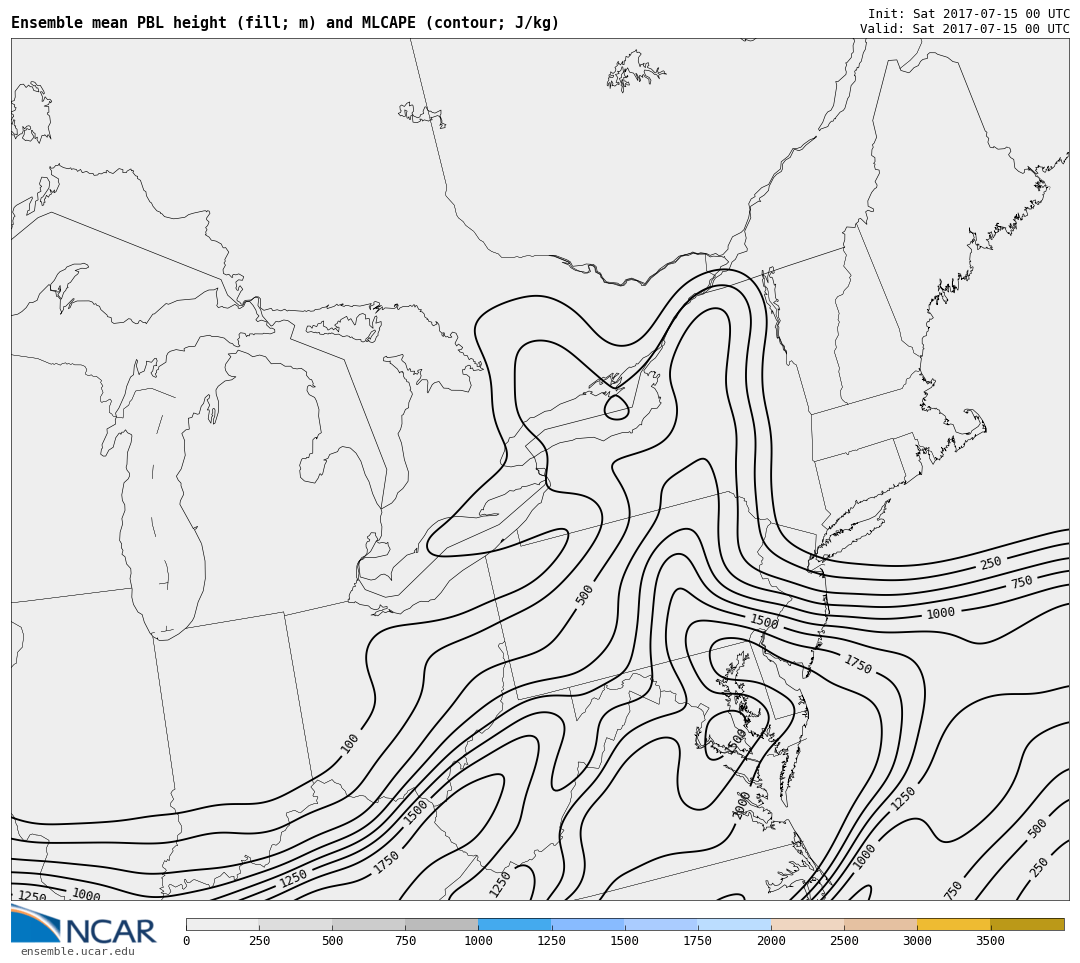Click the NCAR logo
The width and height of the screenshot is (1080, 963).
[83, 924]
